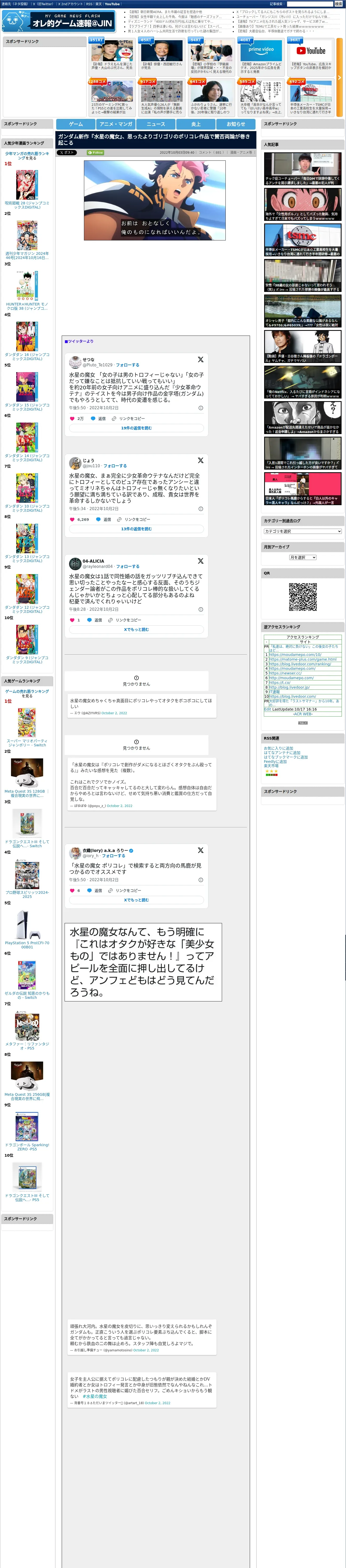Click the Gundam anime screenshot image
Image resolution: width=346 pixels, height=1568 pixels.
[x=155, y=200]
